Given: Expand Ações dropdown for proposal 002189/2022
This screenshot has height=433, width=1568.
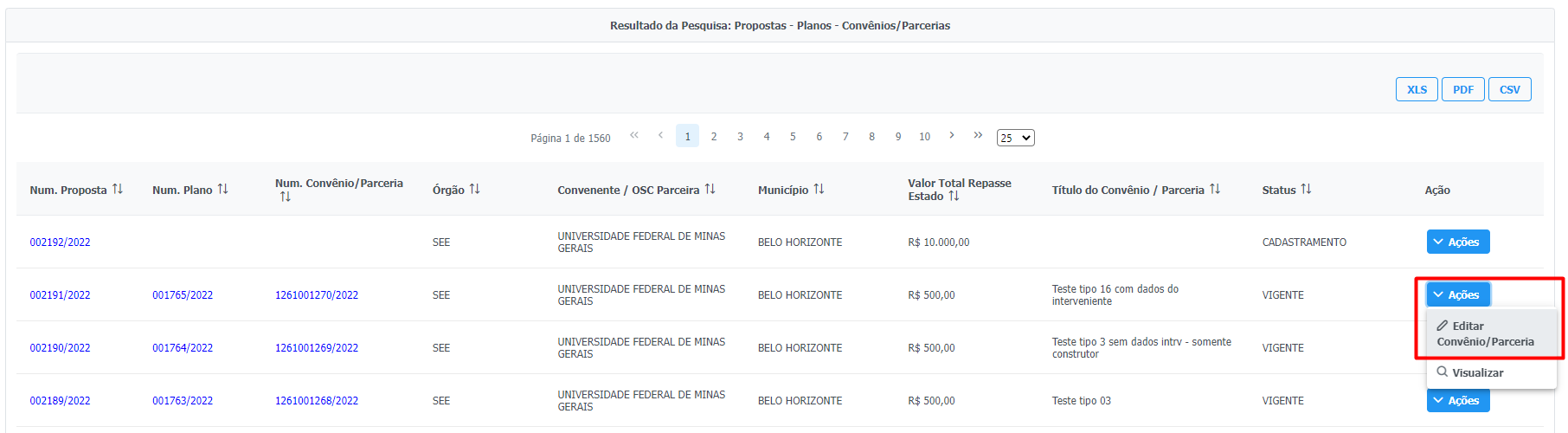Looking at the screenshot, I should click(x=1457, y=401).
